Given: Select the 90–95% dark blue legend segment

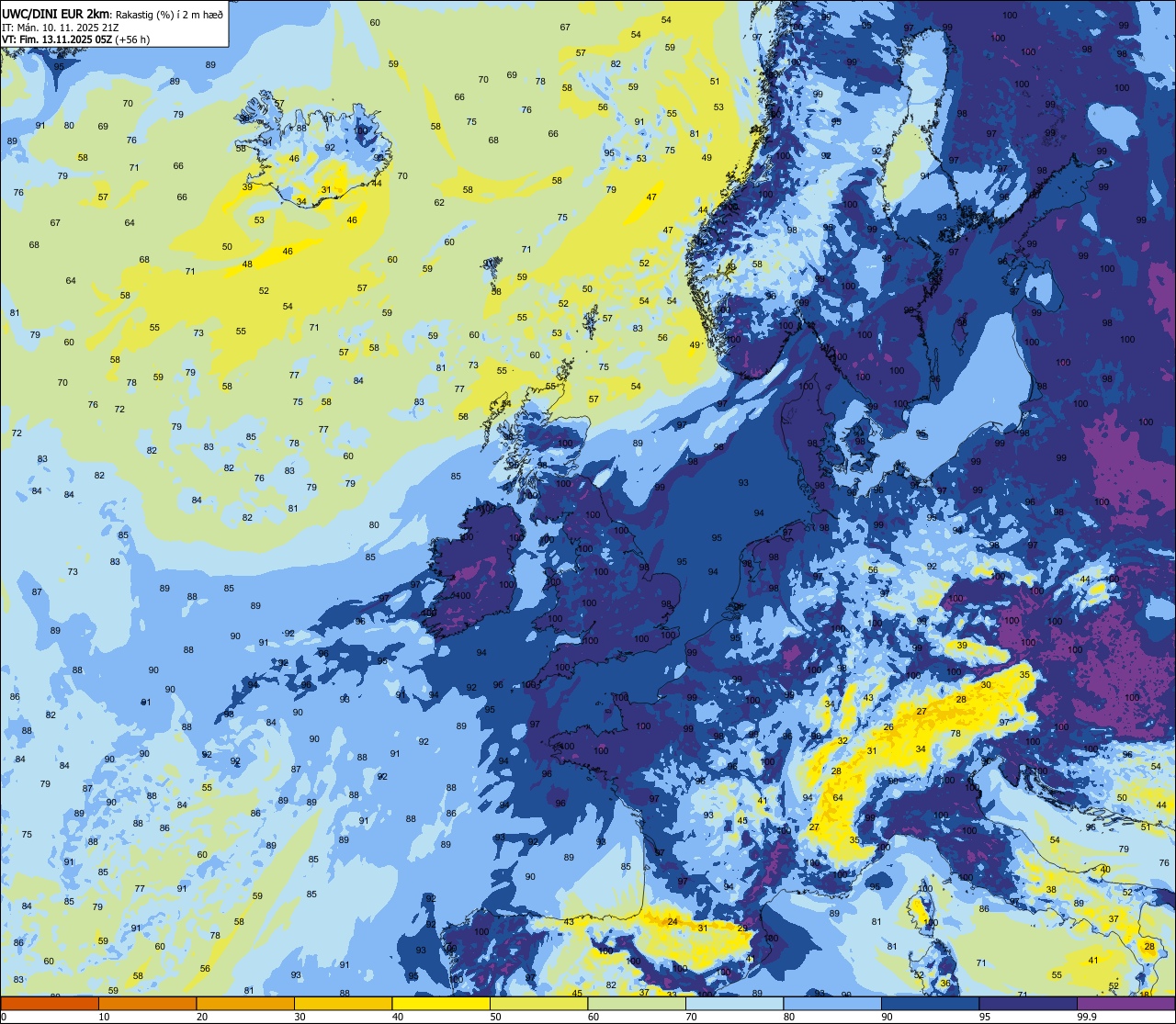Looking at the screenshot, I should pyautogui.click(x=930, y=1003).
